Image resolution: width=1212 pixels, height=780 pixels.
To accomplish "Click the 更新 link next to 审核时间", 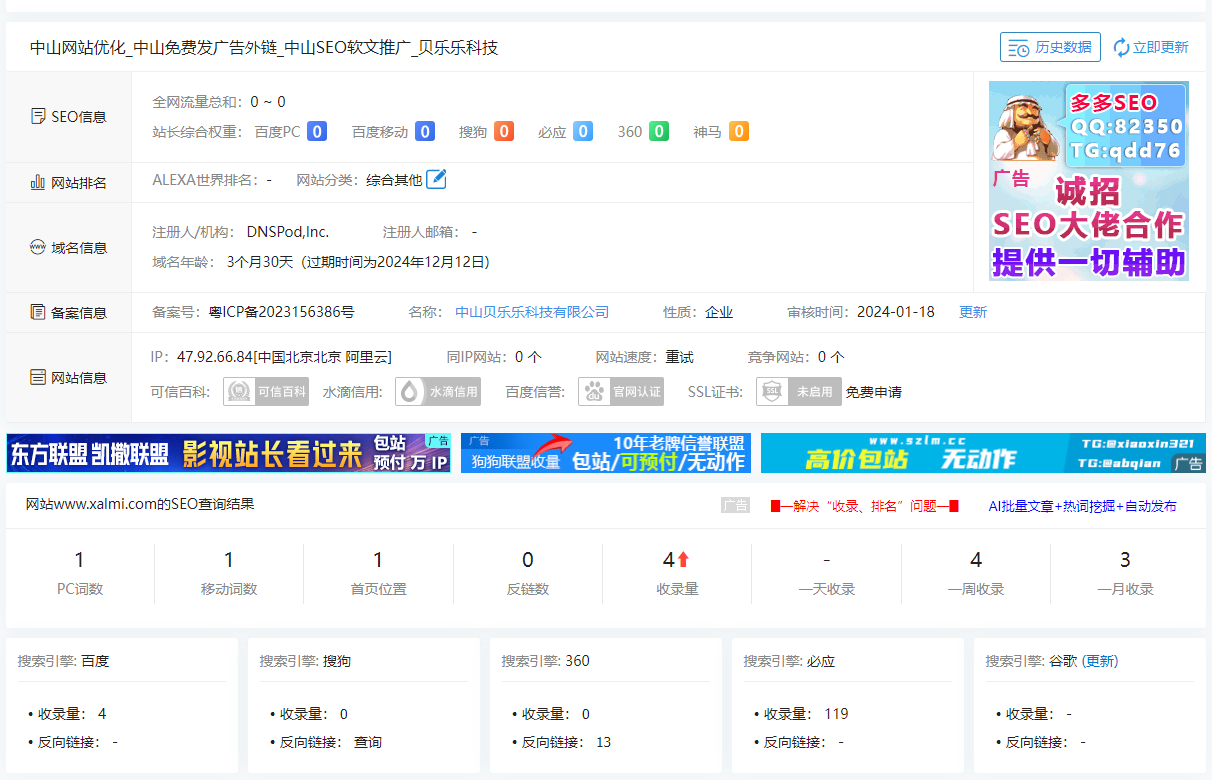I will point(973,312).
